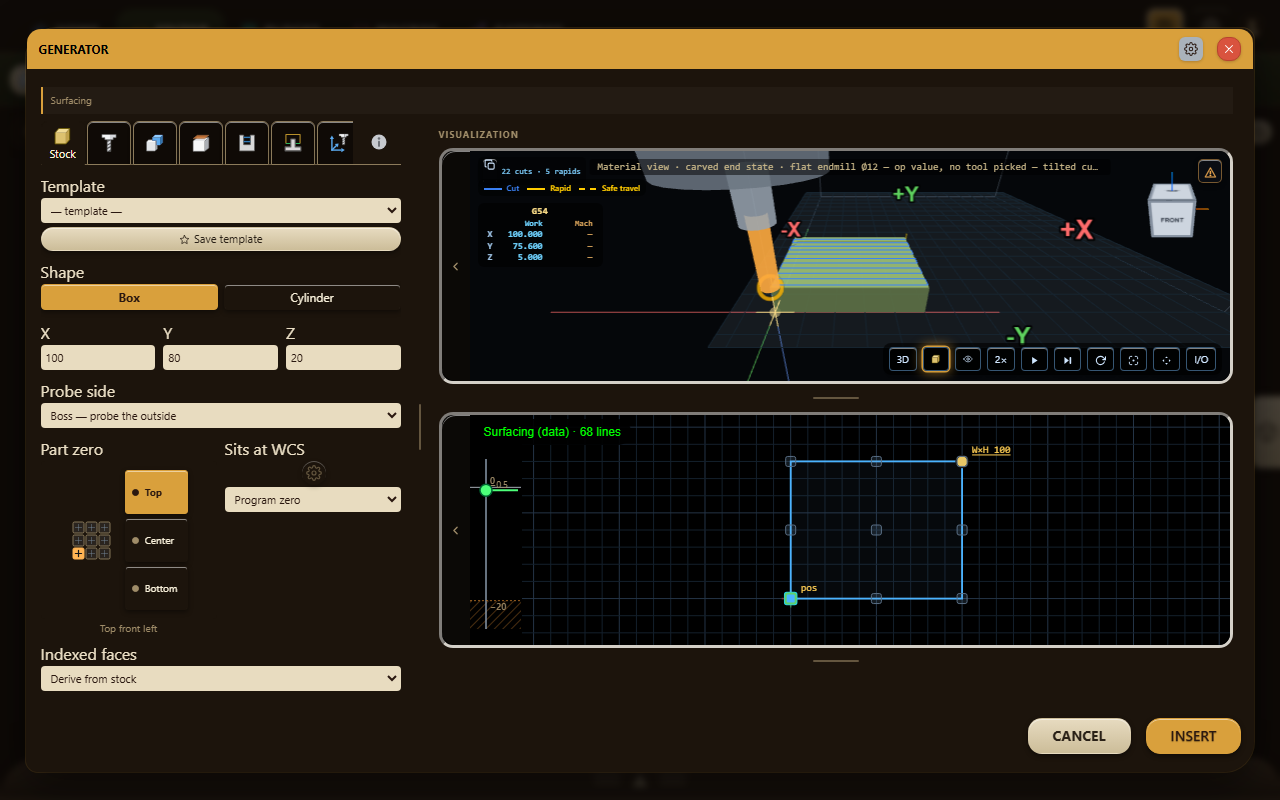
Task: Toggle the eye visibility button in viewer
Action: [968, 359]
